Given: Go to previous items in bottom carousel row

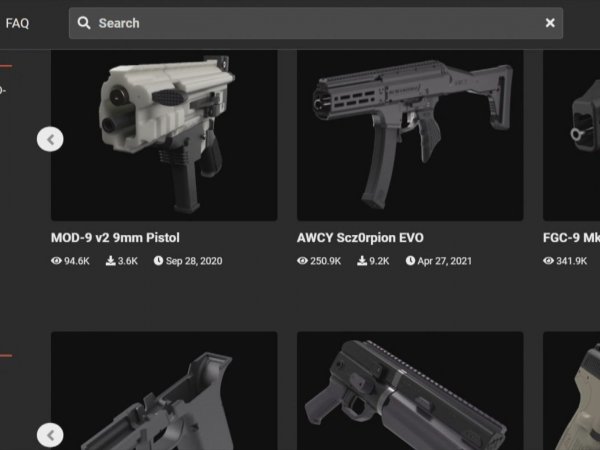Looking at the screenshot, I should point(50,435).
